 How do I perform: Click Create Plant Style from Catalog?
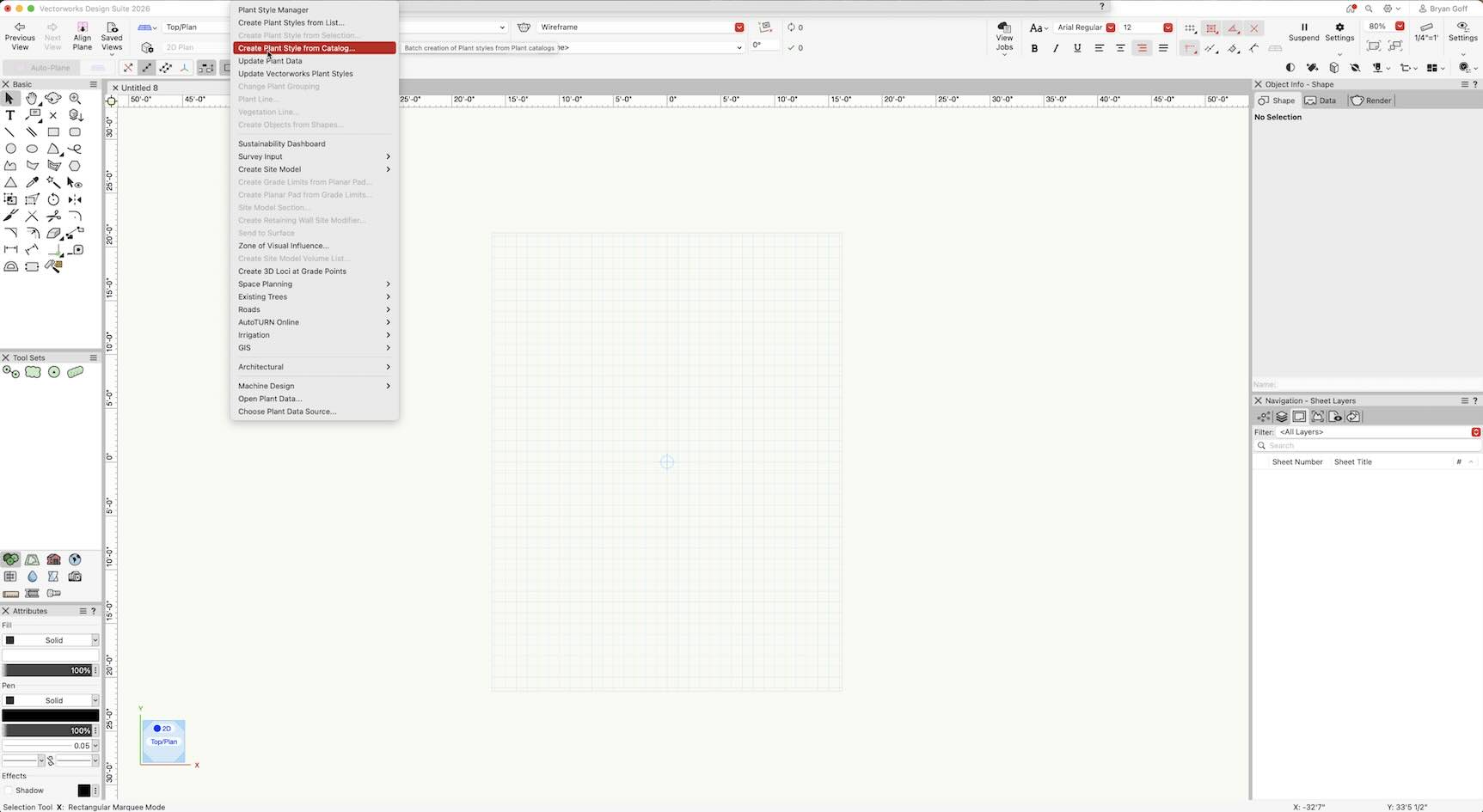pos(297,48)
